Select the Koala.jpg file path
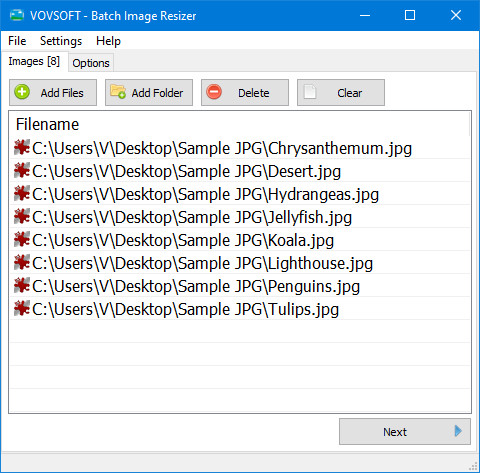The height and width of the screenshot is (473, 480). [183, 240]
